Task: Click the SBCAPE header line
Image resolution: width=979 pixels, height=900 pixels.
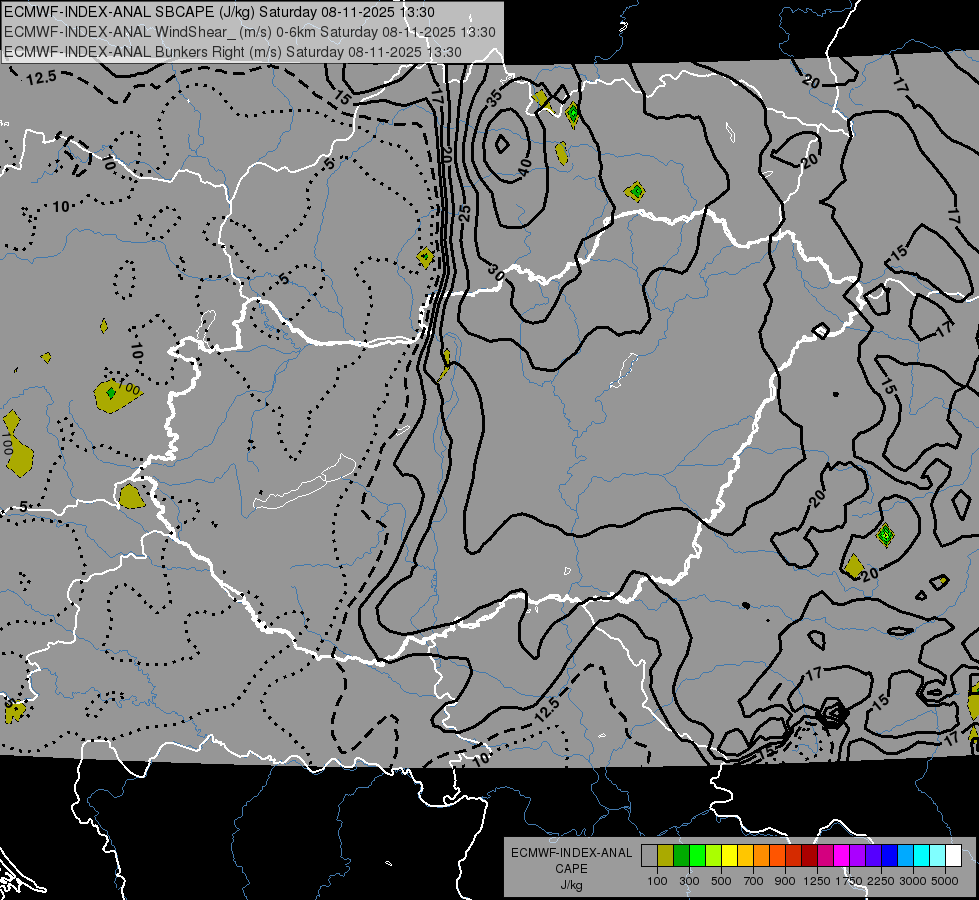Action: click(x=219, y=12)
